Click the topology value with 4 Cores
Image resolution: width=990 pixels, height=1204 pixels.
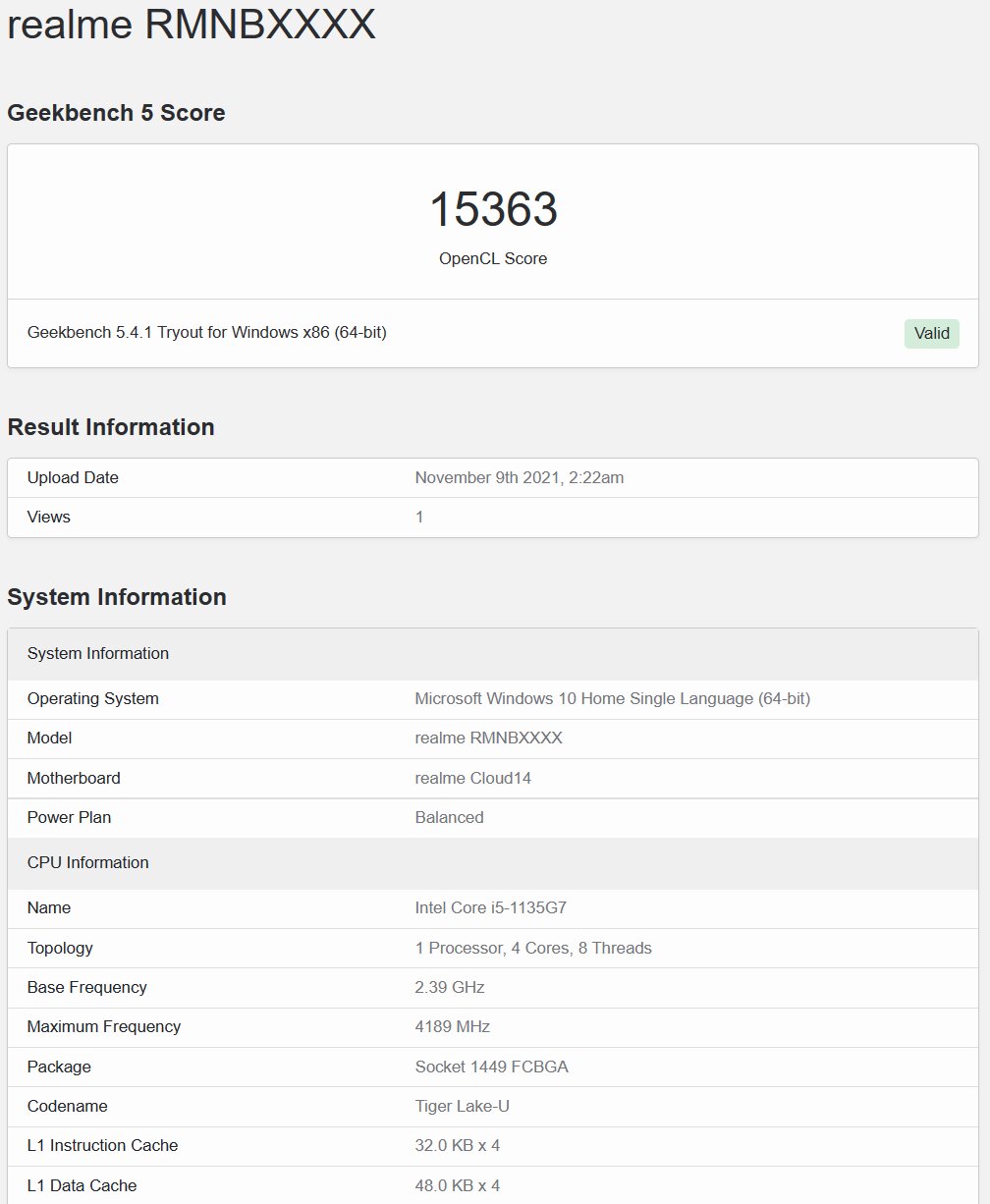tap(533, 949)
